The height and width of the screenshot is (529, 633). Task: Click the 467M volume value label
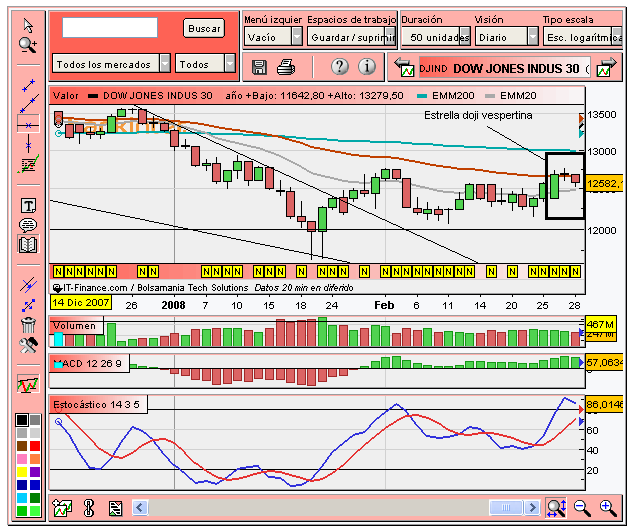tap(601, 324)
